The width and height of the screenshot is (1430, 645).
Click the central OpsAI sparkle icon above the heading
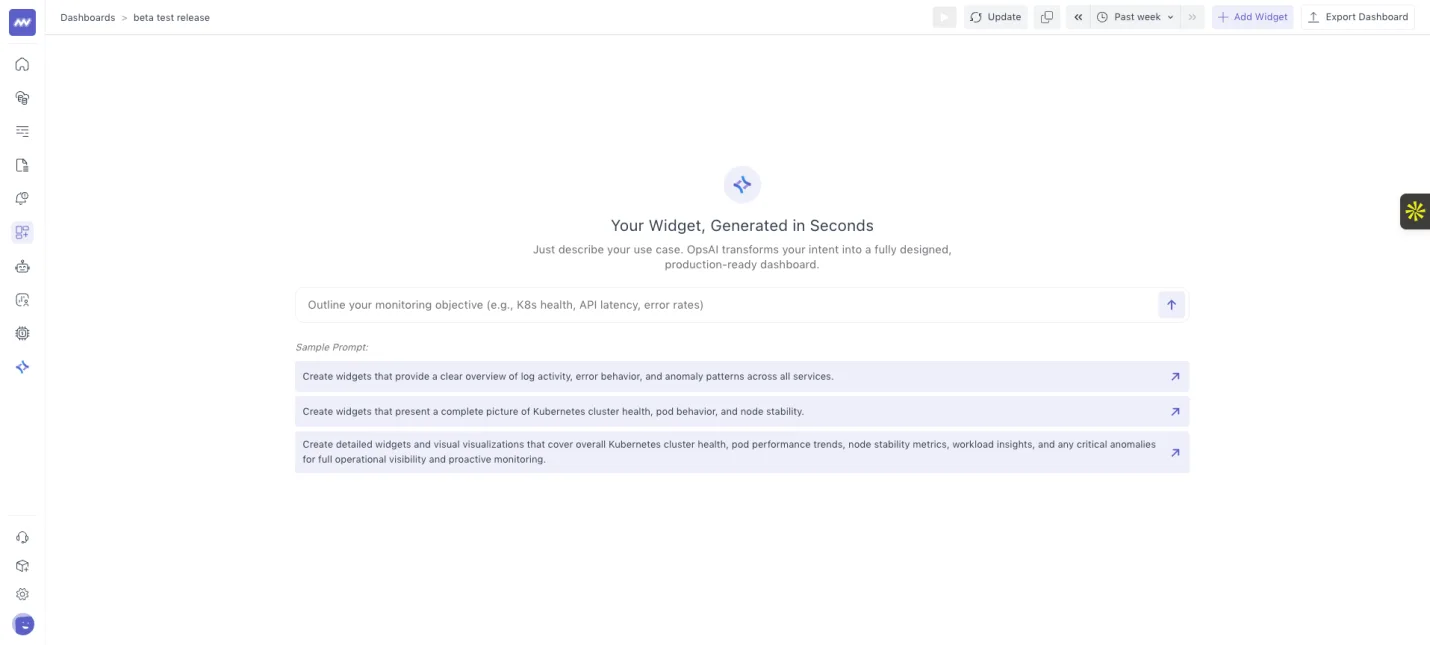[742, 185]
